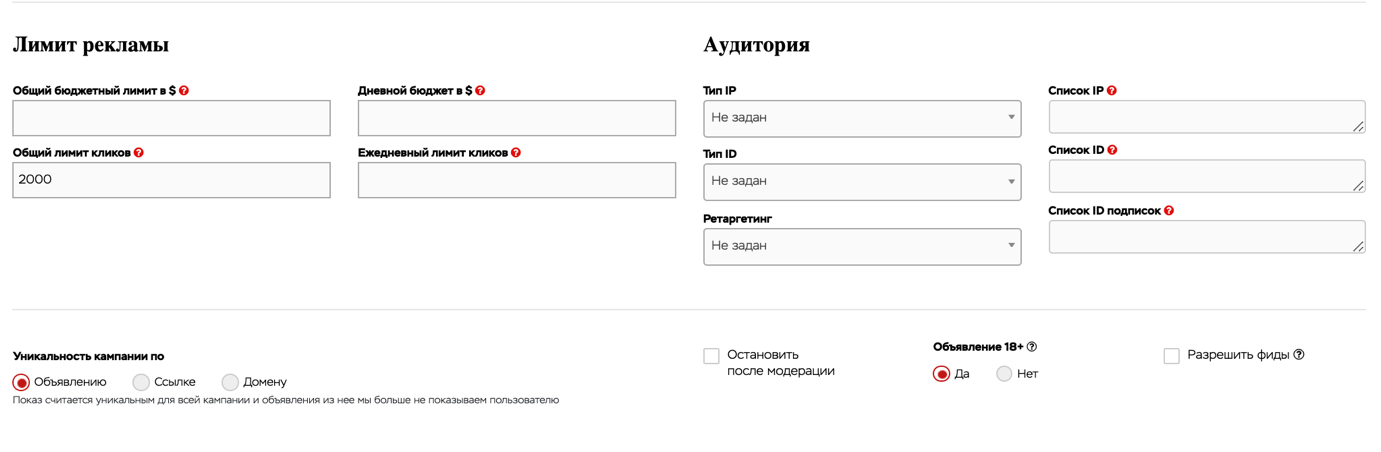The height and width of the screenshot is (452, 1381).
Task: Click help icon next to Список IP
Action: [1112, 91]
